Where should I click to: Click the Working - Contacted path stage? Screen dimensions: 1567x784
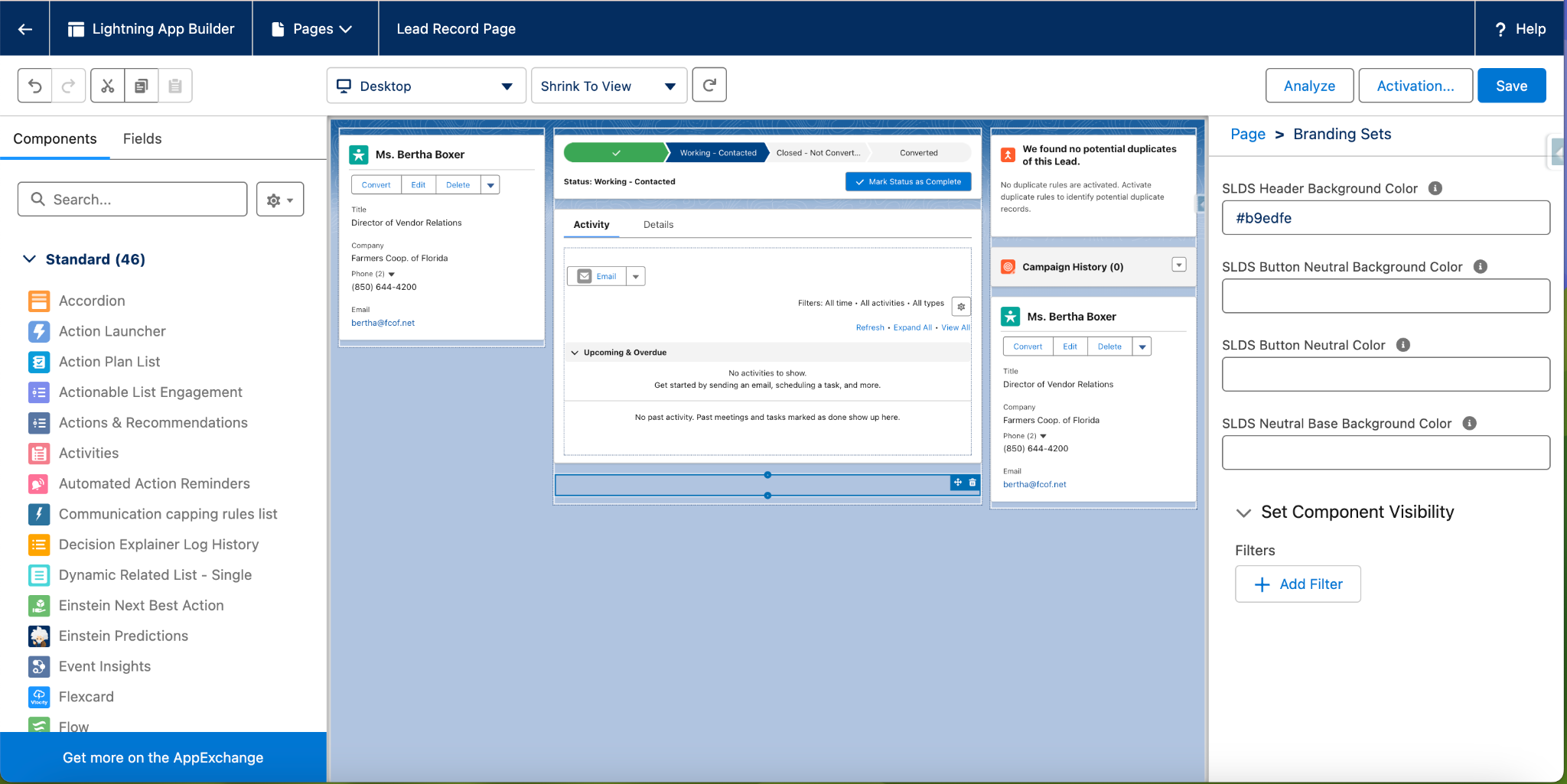click(718, 153)
